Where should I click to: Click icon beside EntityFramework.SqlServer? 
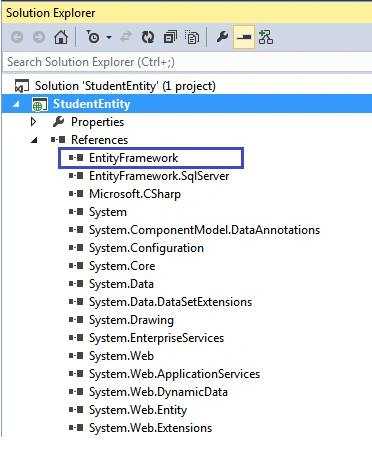76,176
